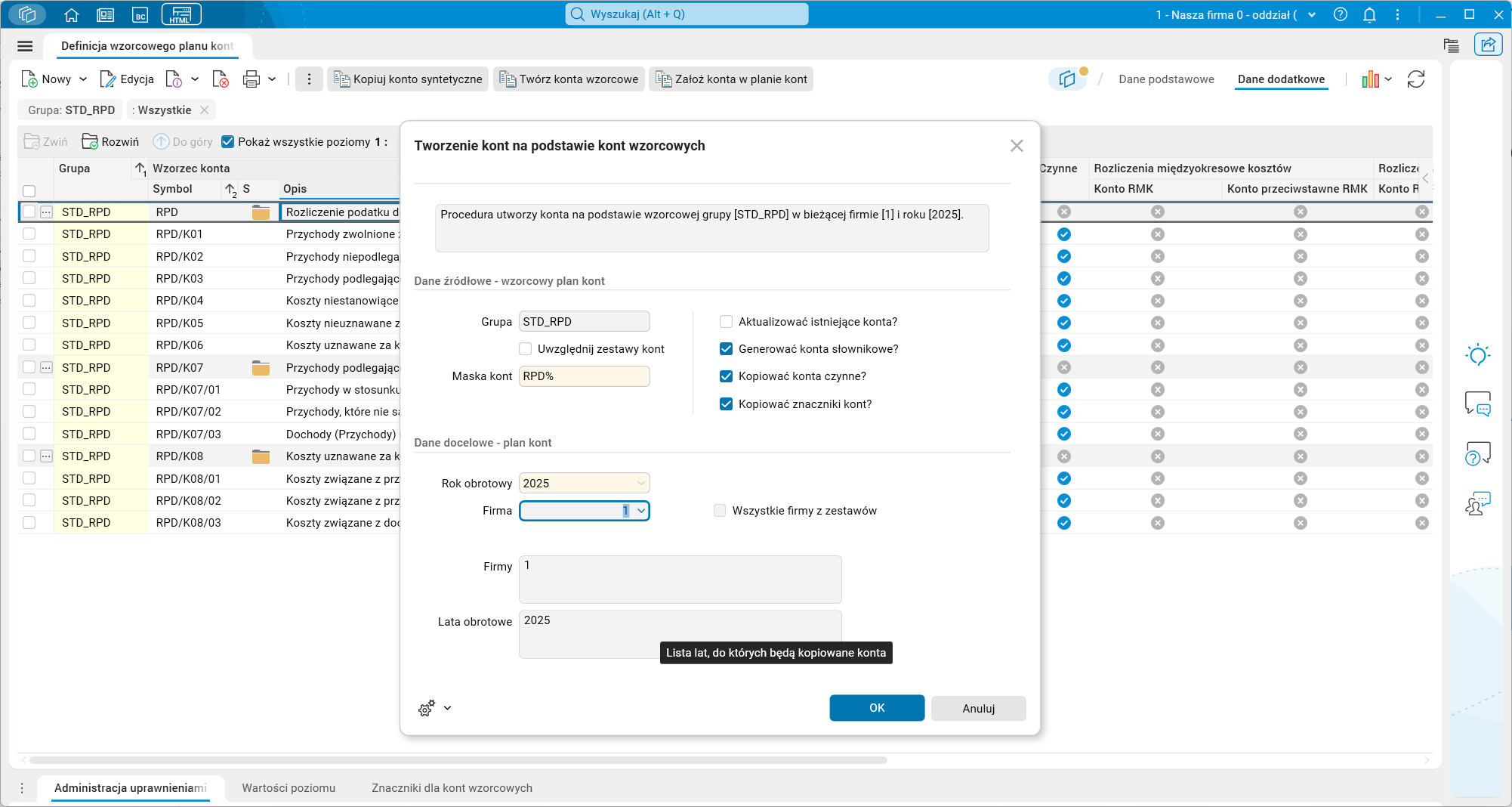Open the support agent icon in sidebar

(x=1478, y=503)
